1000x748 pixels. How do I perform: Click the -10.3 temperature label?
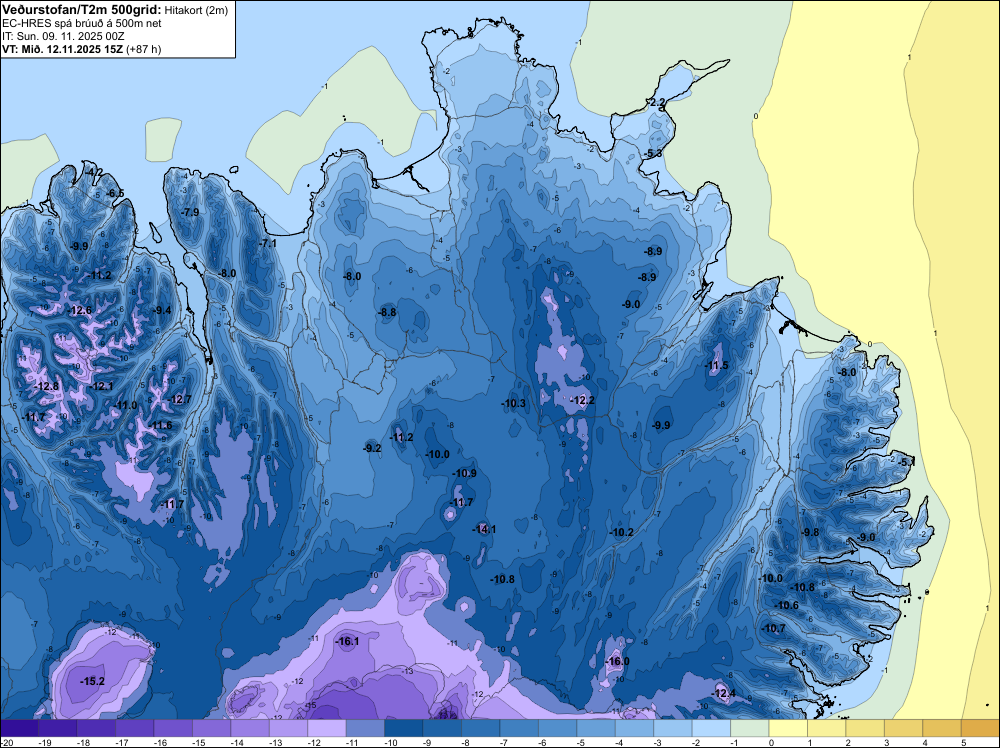click(x=513, y=404)
